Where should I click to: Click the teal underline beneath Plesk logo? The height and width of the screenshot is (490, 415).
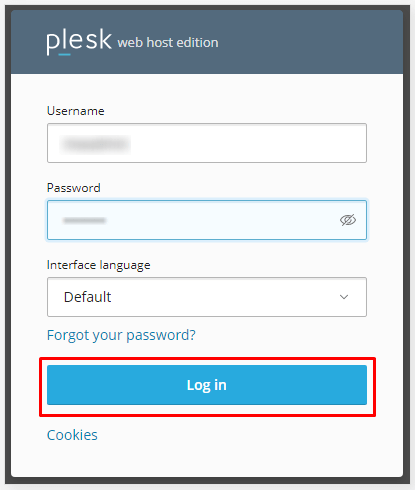pyautogui.click(x=64, y=54)
